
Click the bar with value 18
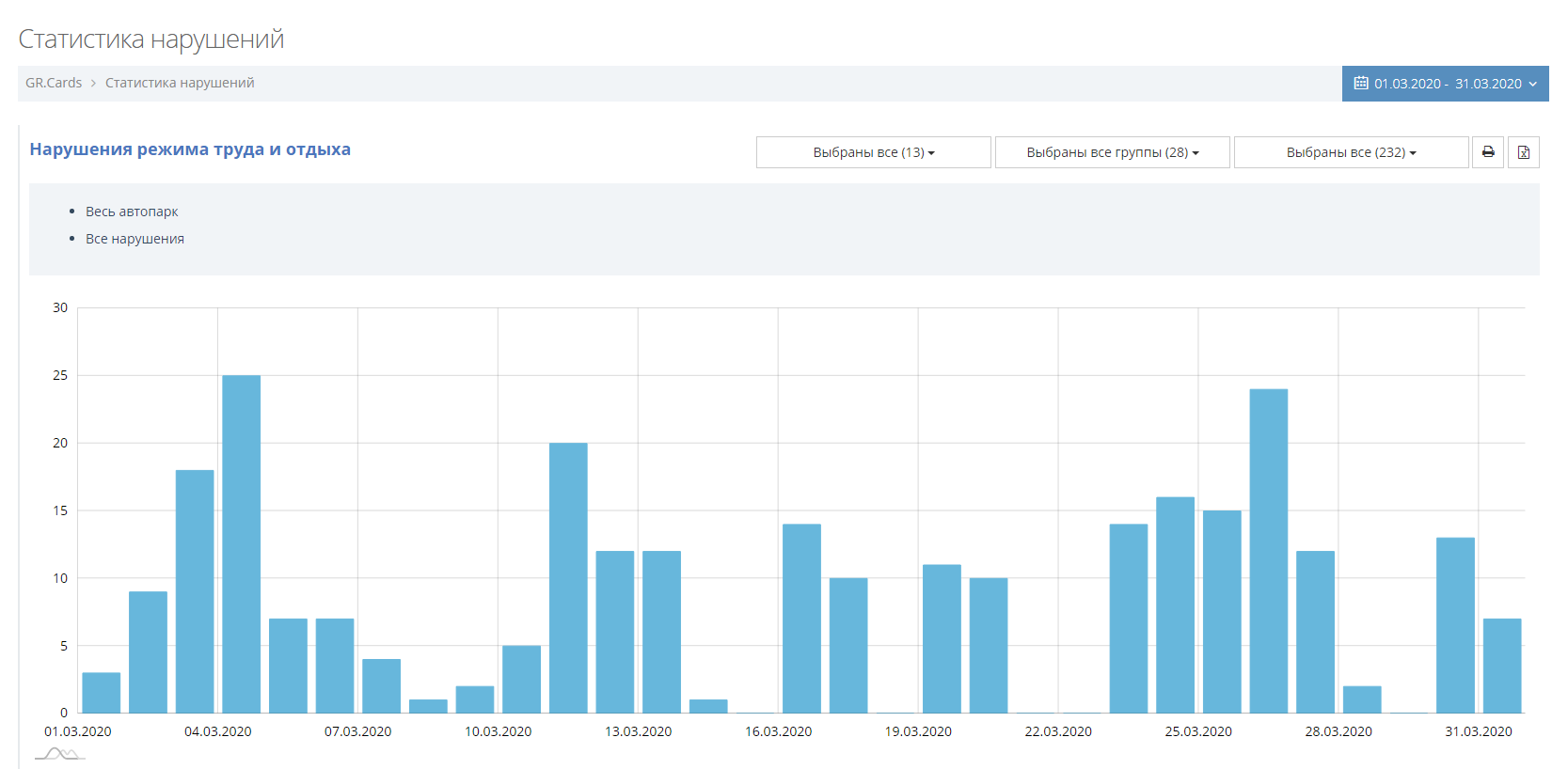(x=195, y=590)
